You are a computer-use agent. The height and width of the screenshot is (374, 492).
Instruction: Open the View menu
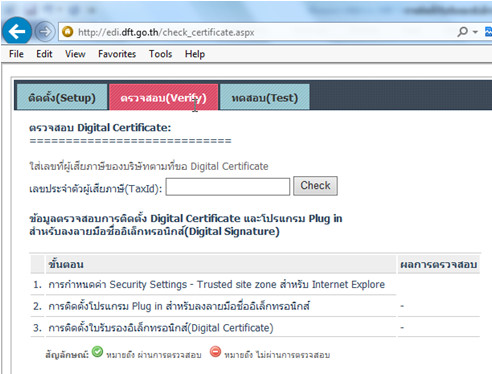pos(75,54)
